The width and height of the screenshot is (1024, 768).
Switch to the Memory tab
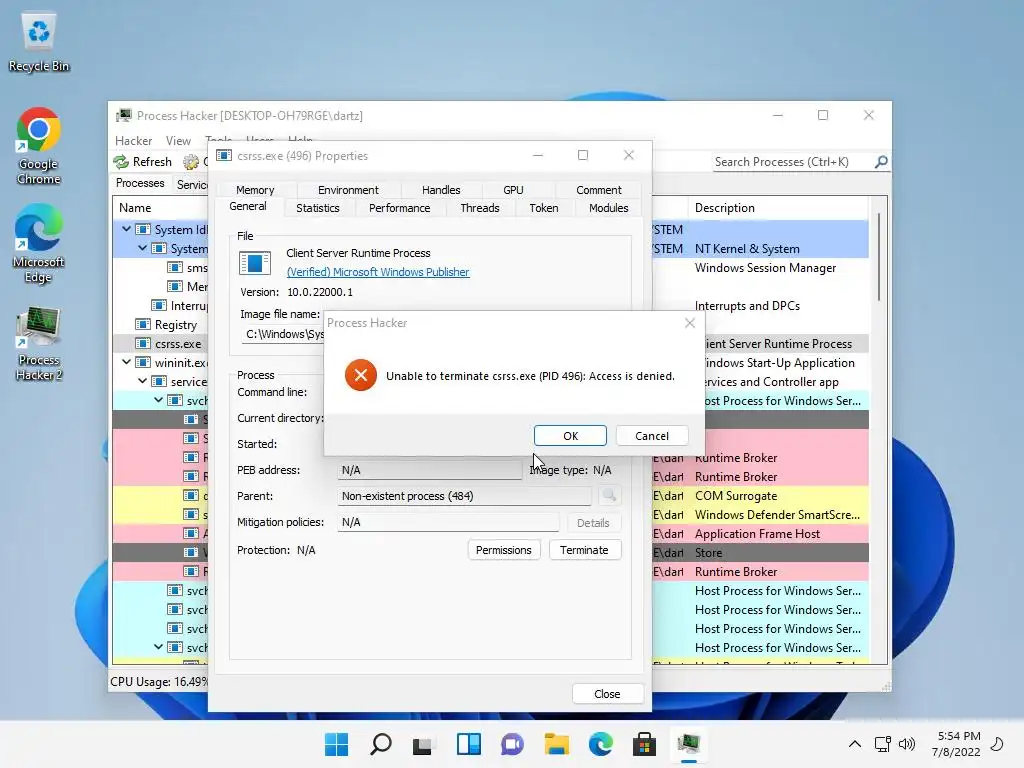click(255, 189)
